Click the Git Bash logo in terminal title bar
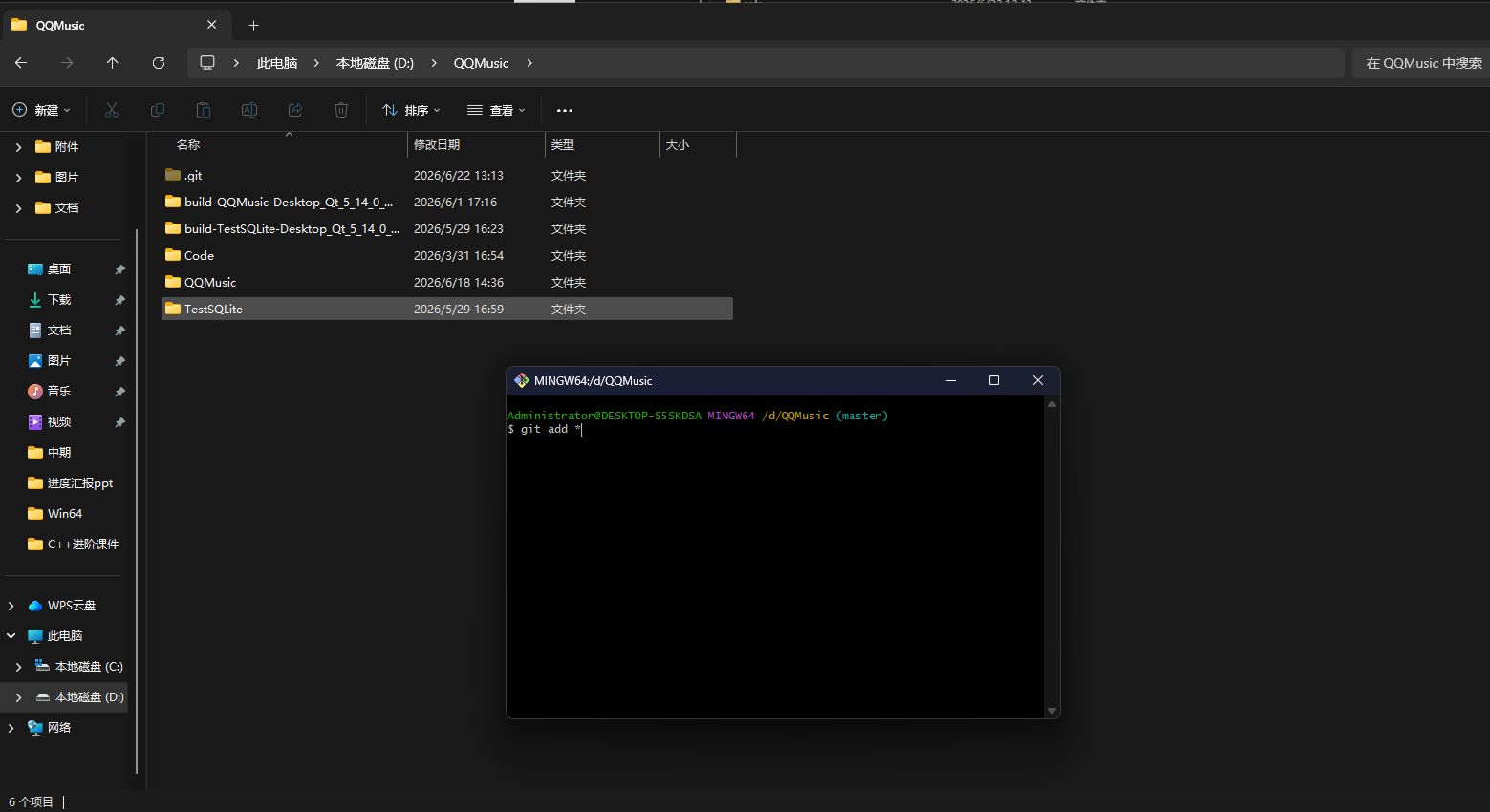Screen dimensions: 1490x812 [522, 380]
